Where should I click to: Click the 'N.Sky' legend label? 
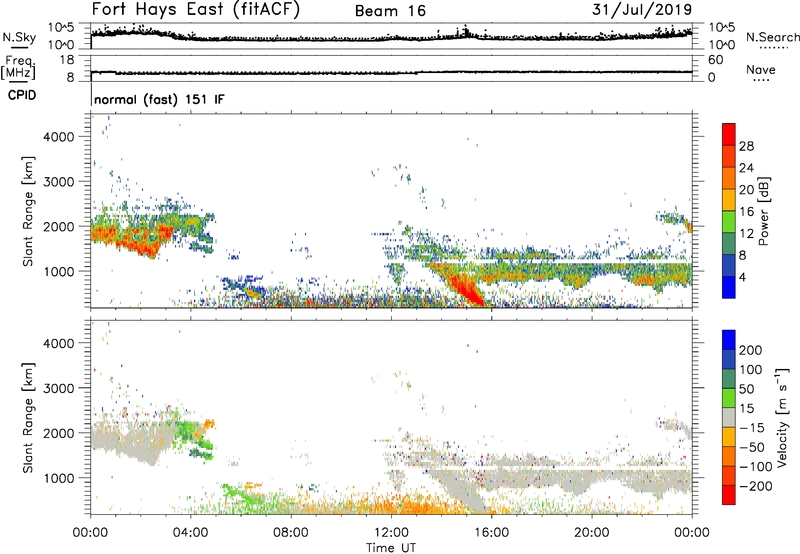(19, 37)
